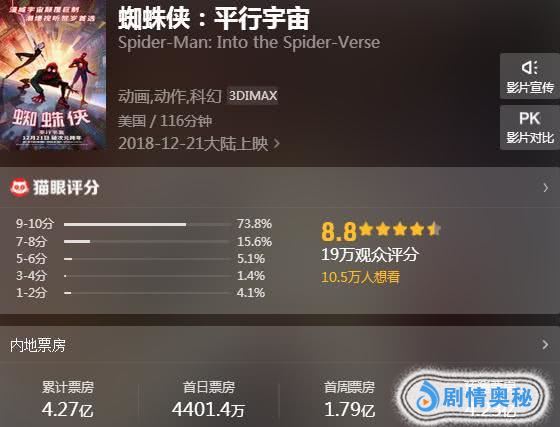Click the 10.5万人想看 link
Viewport: 560px width, 427px height.
click(360, 277)
